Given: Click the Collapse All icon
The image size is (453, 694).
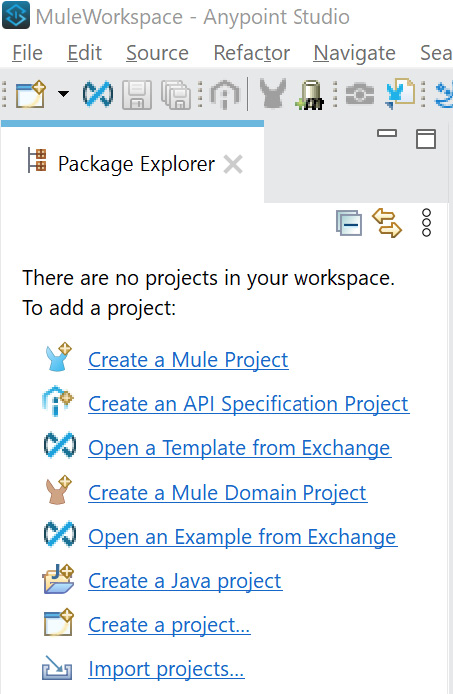Looking at the screenshot, I should click(349, 223).
